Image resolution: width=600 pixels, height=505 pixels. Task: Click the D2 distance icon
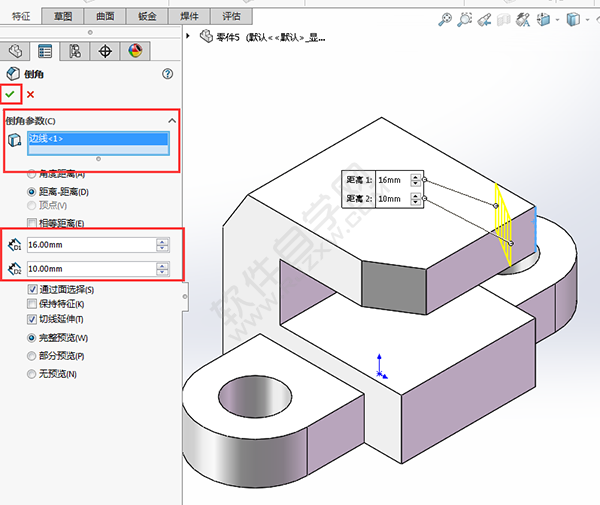(15, 269)
